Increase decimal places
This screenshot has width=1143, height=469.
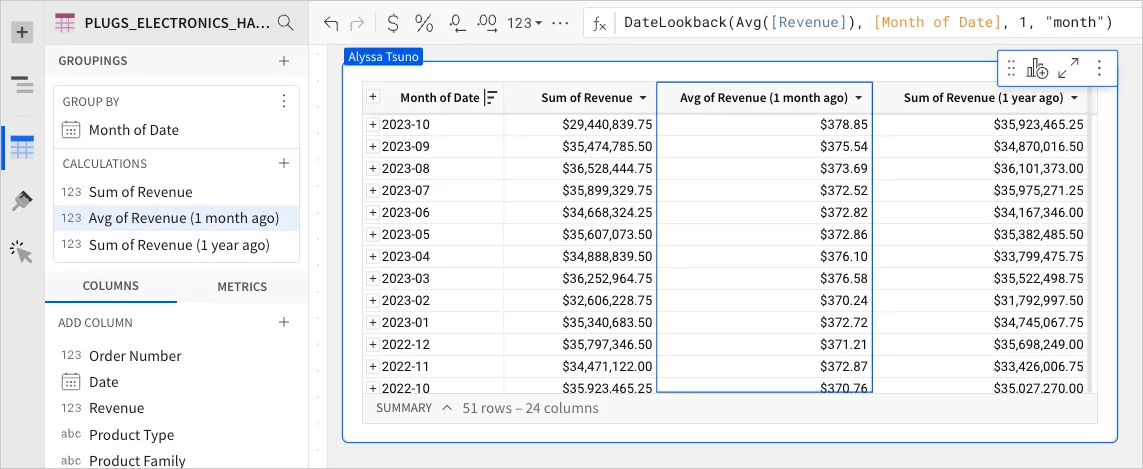click(x=487, y=23)
